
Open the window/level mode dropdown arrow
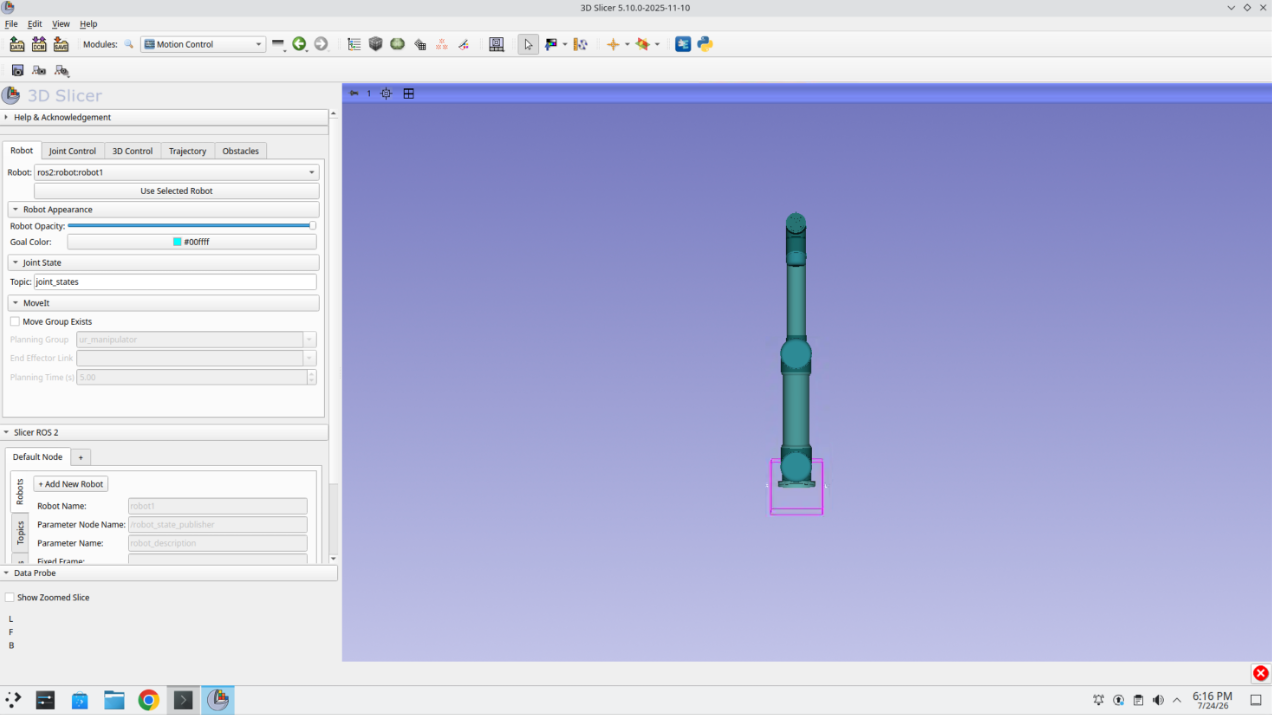pos(565,44)
